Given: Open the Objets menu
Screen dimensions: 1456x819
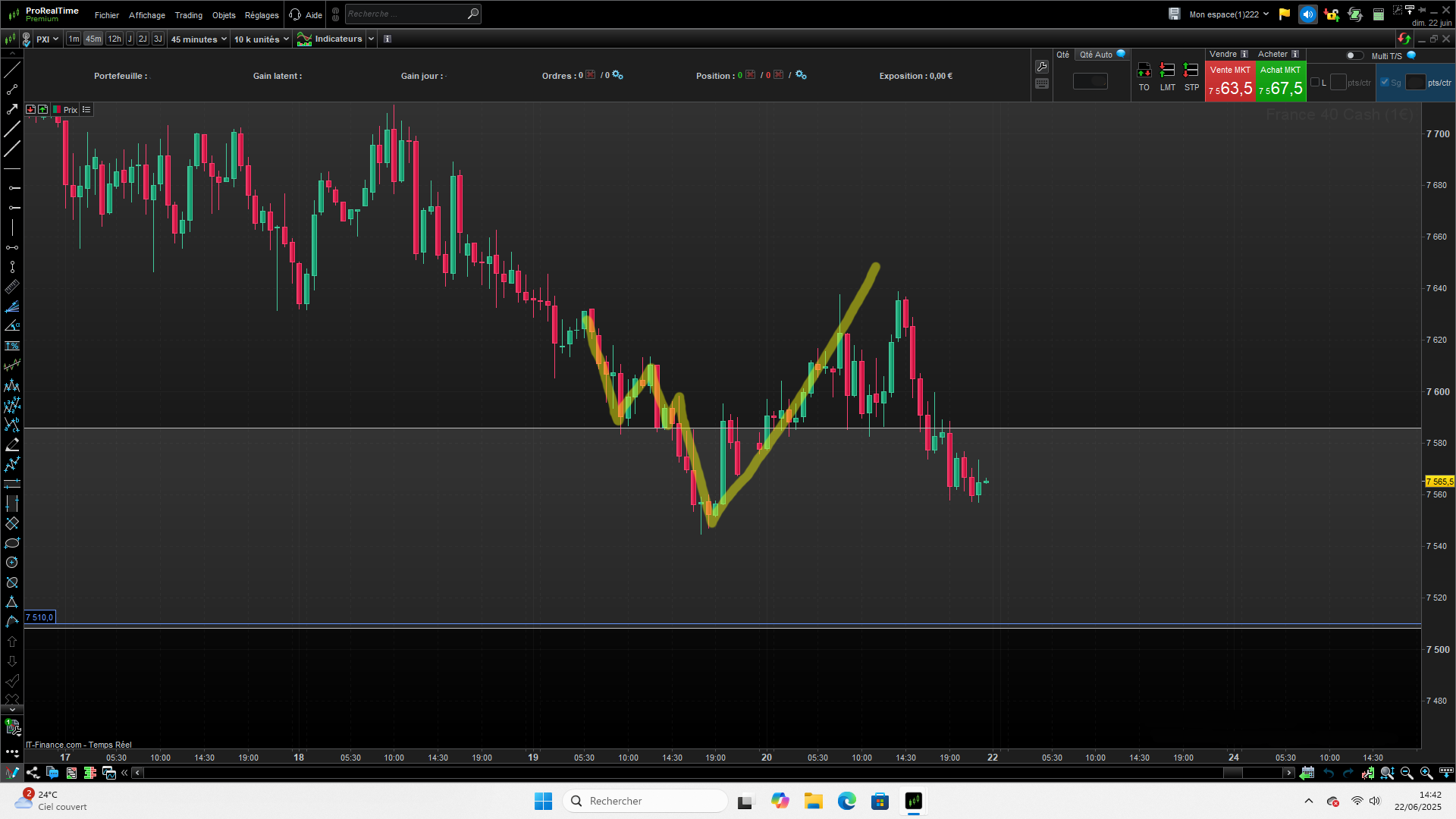Looking at the screenshot, I should (224, 15).
